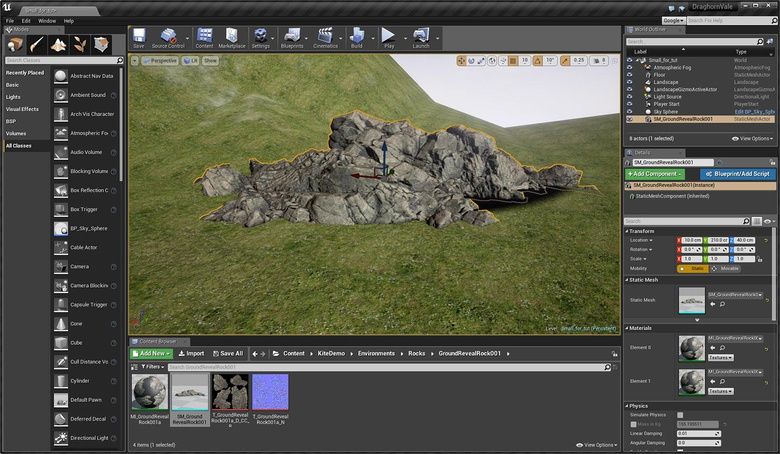Open the Perspective view mode dropdown
780x454 pixels.
tap(160, 61)
